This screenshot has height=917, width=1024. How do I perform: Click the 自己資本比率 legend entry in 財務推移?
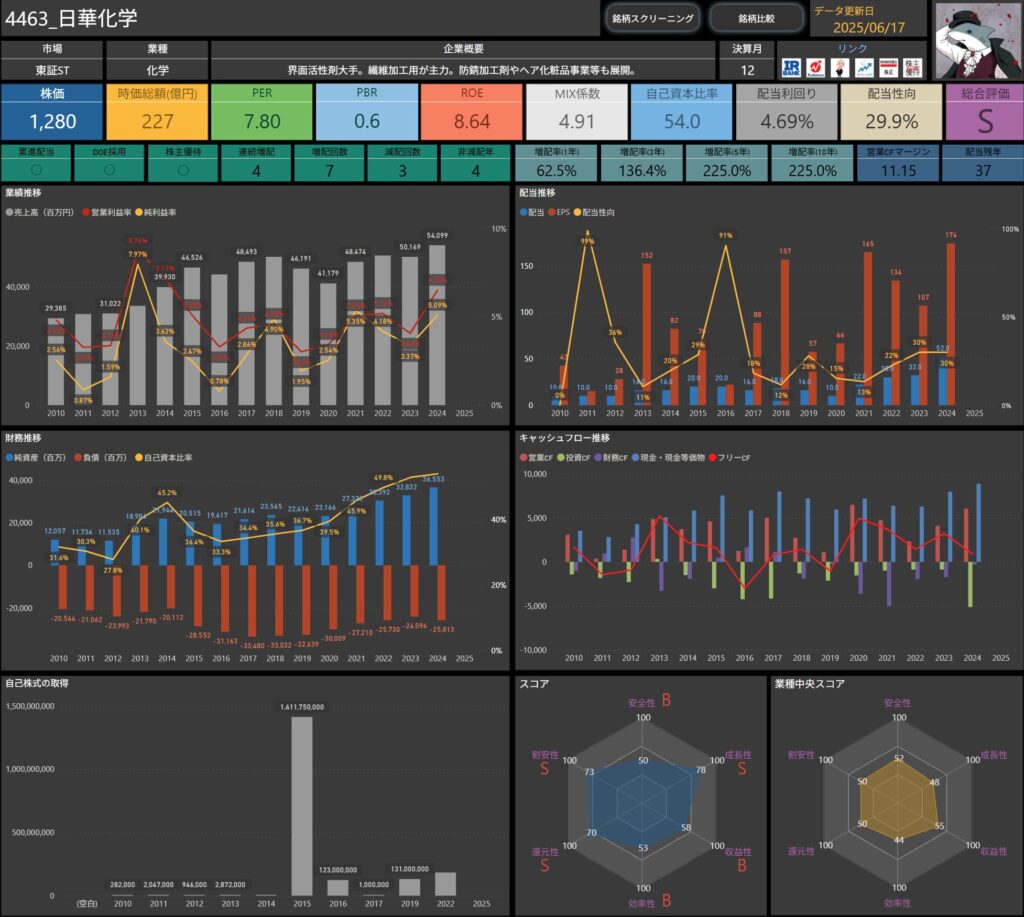(163, 457)
